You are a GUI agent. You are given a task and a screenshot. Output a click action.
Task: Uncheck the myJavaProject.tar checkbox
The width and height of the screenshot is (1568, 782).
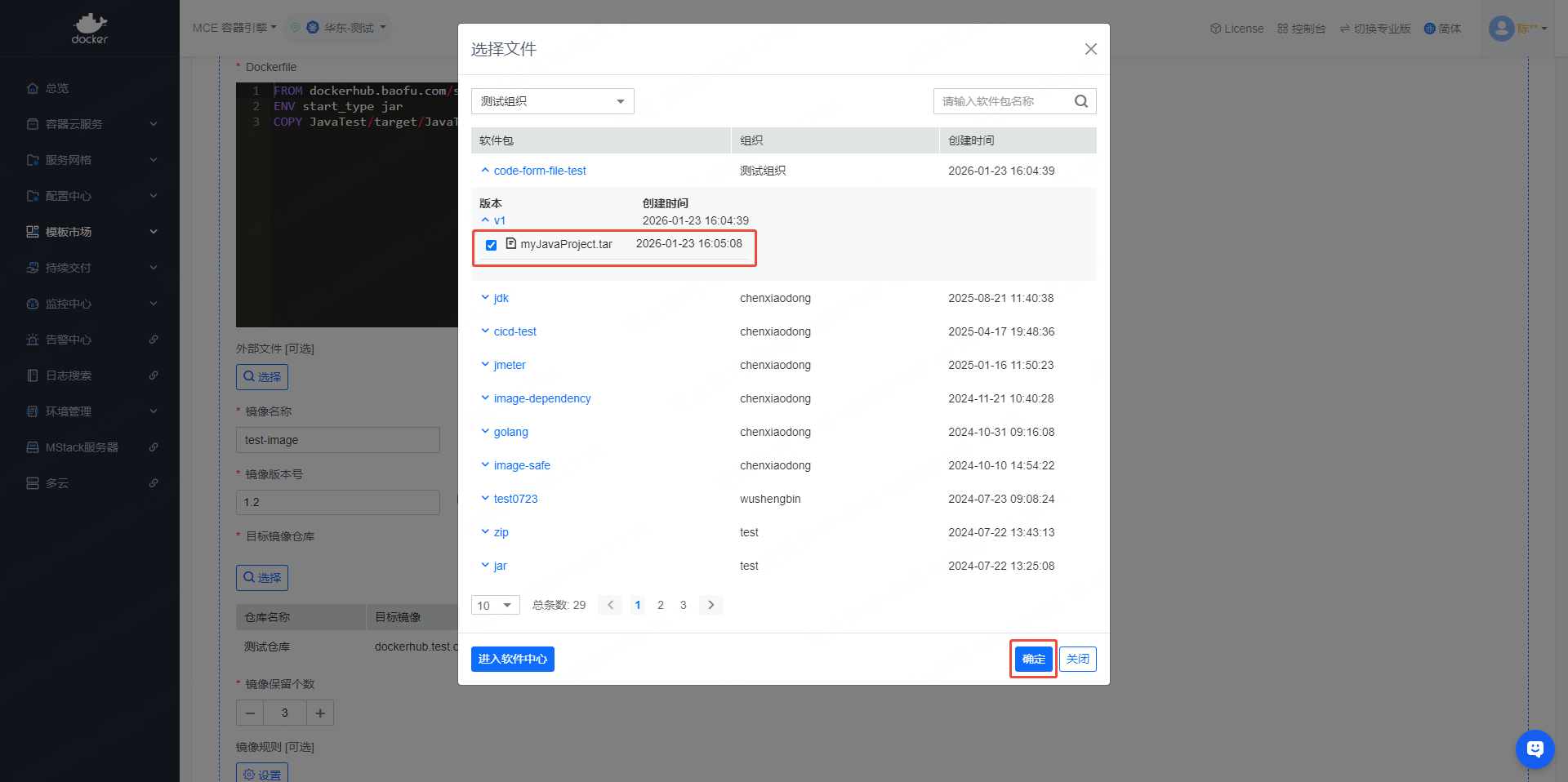491,245
